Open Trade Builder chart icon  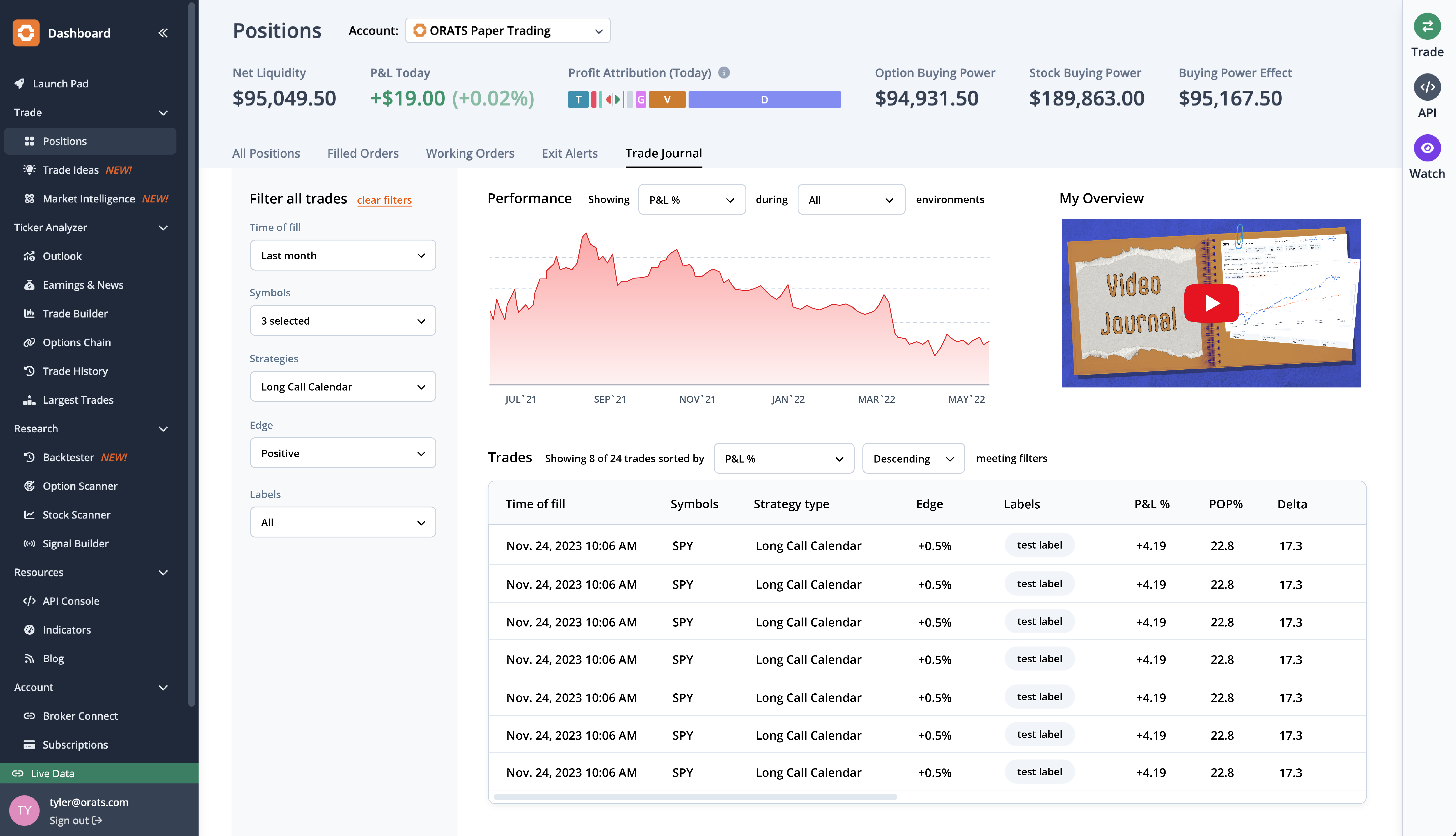[x=29, y=313]
